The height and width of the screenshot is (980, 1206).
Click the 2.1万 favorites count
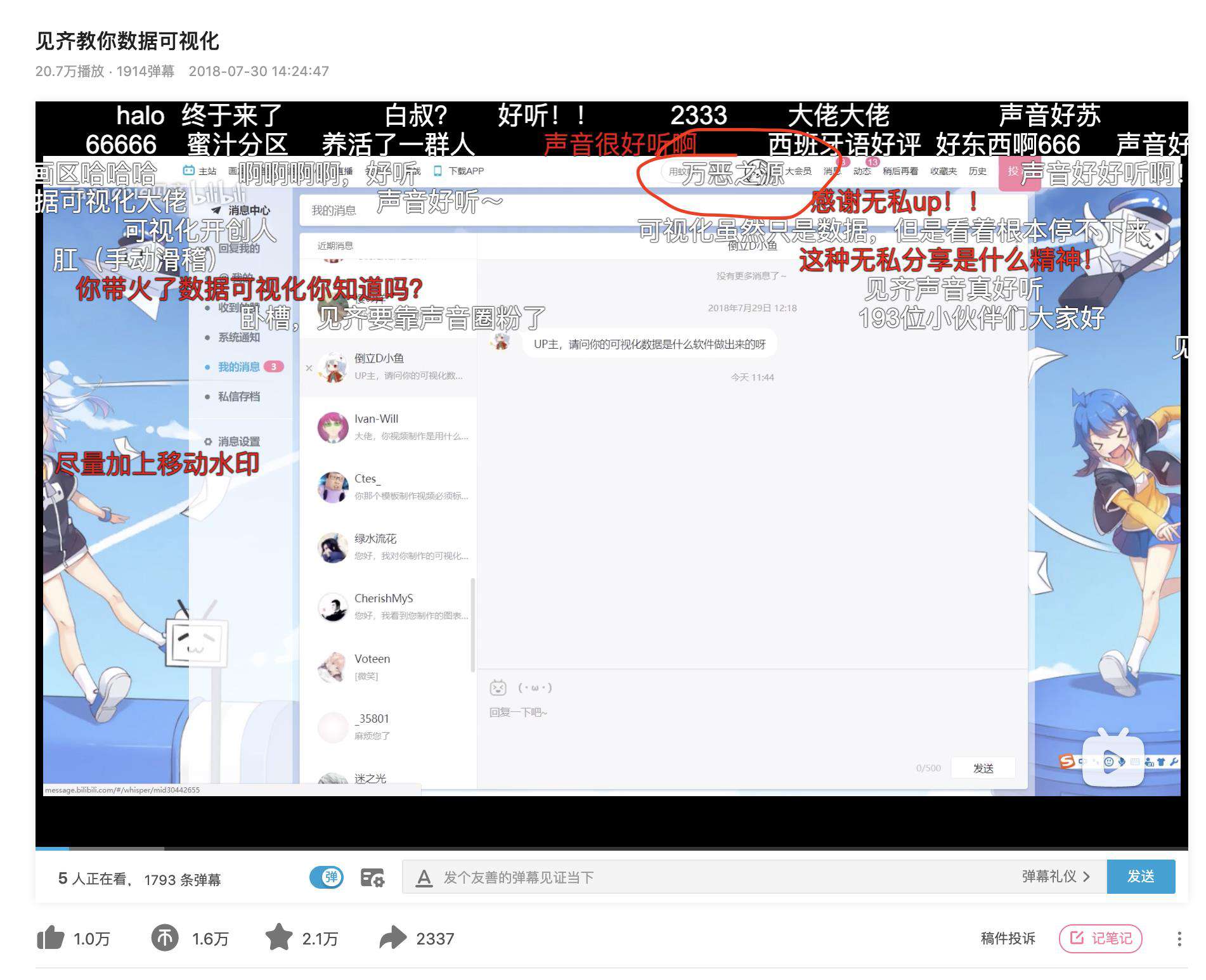(320, 939)
